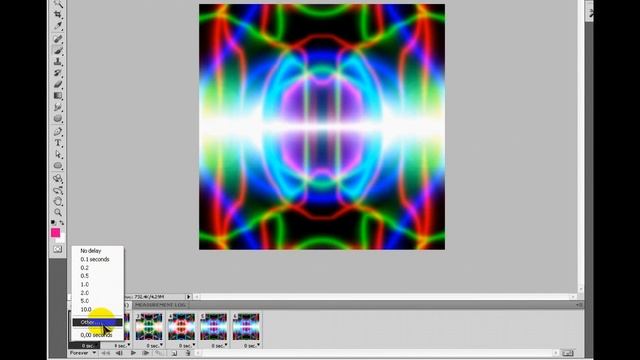Viewport: 640px width, 360px height.
Task: Select the Dodge tool
Action: coord(58,118)
